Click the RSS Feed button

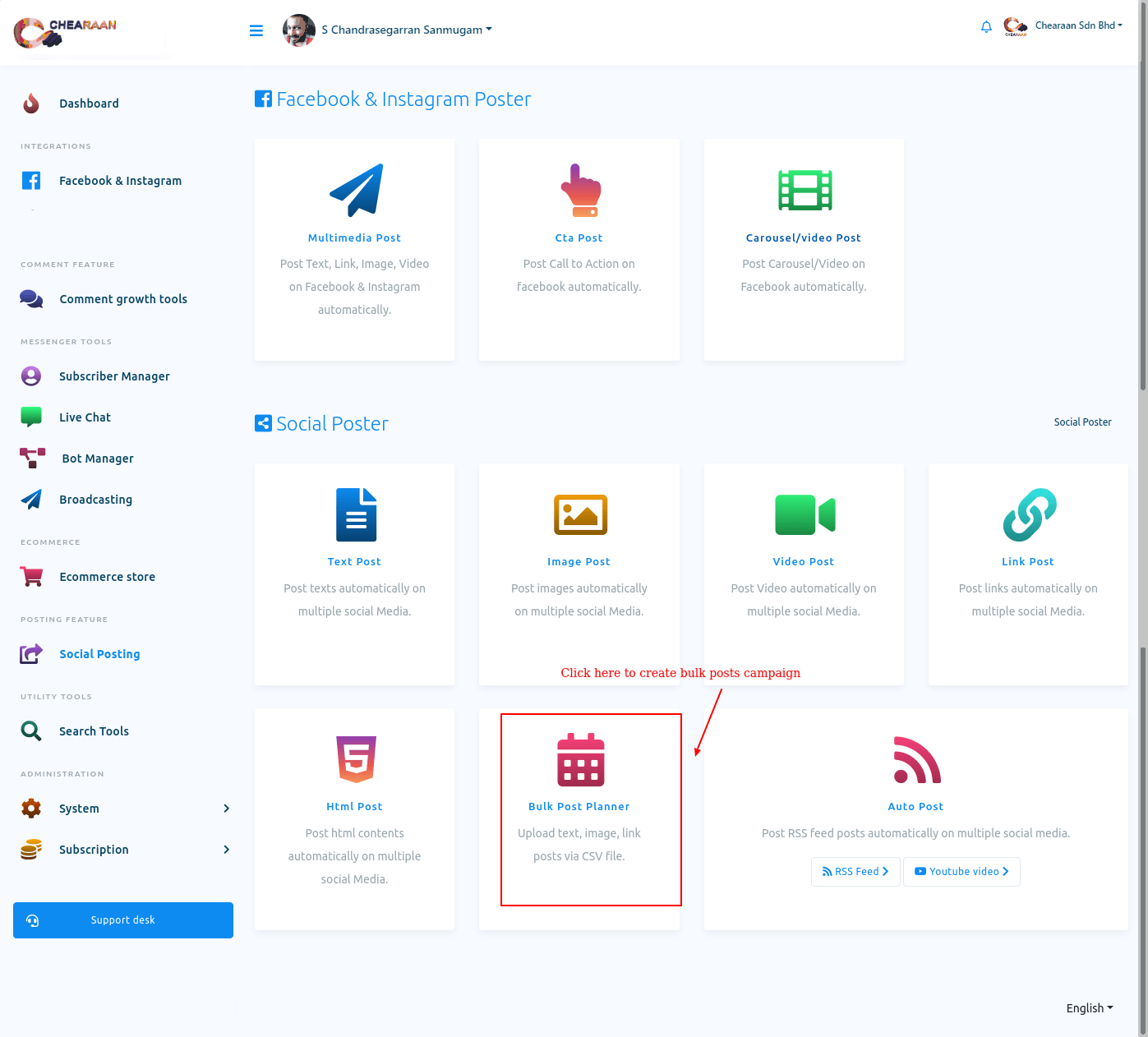click(855, 872)
